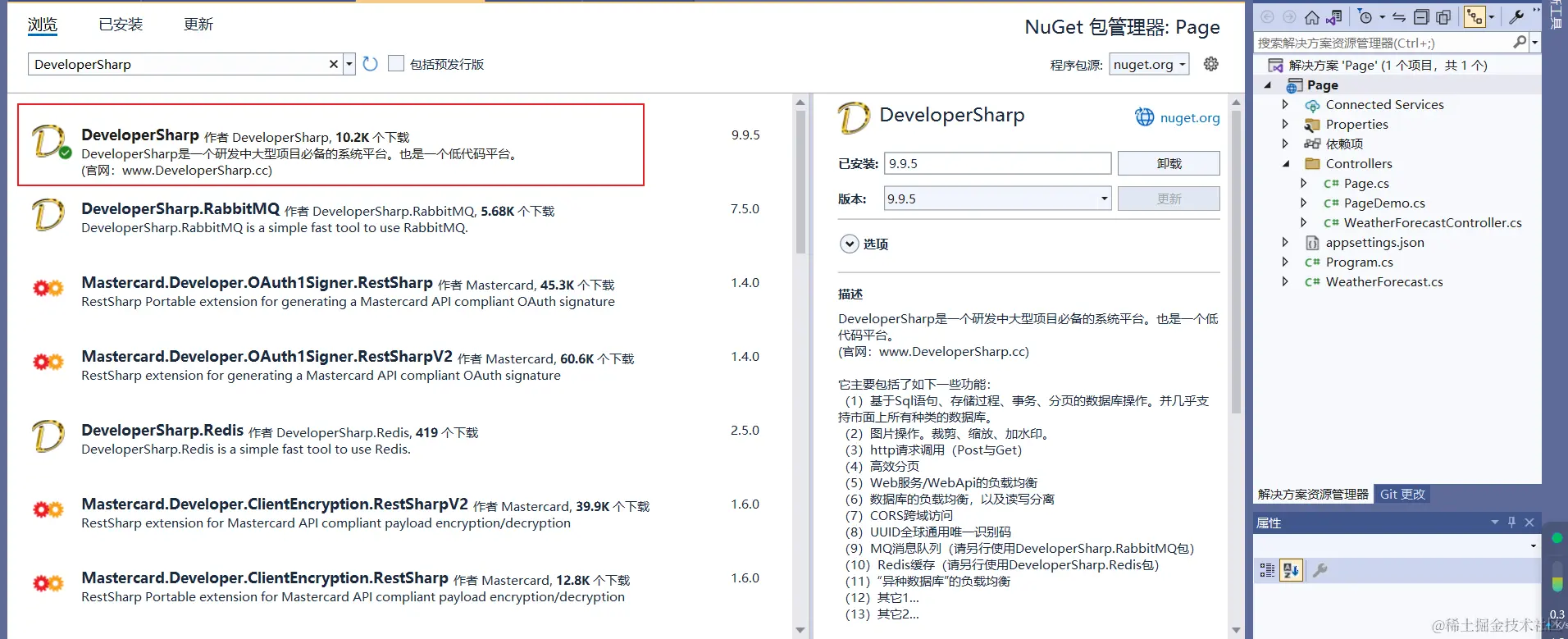Click the categorized view icon in Properties panel

[x=1267, y=570]
